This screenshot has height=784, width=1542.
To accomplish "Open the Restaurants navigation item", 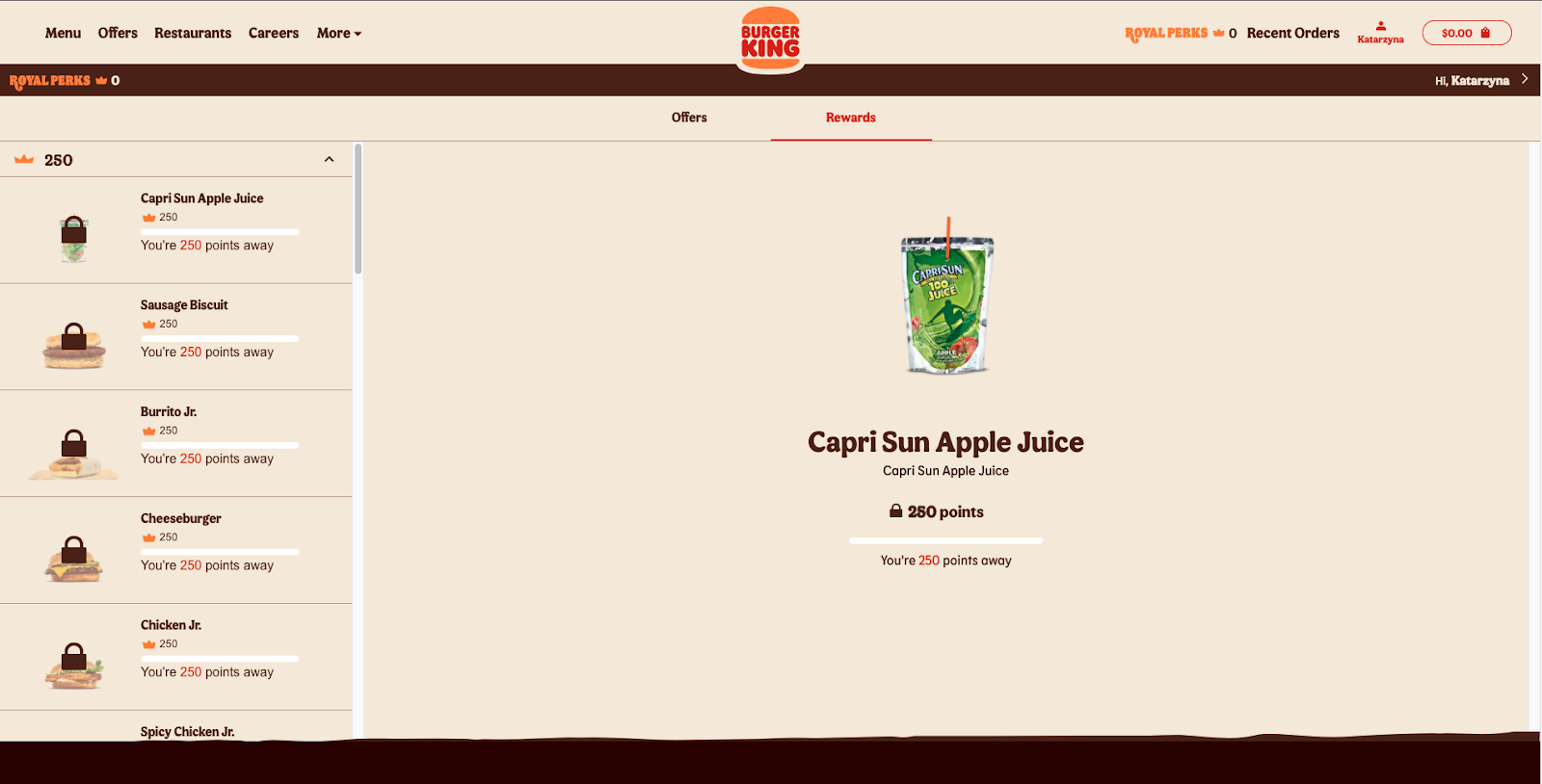I will click(x=193, y=33).
